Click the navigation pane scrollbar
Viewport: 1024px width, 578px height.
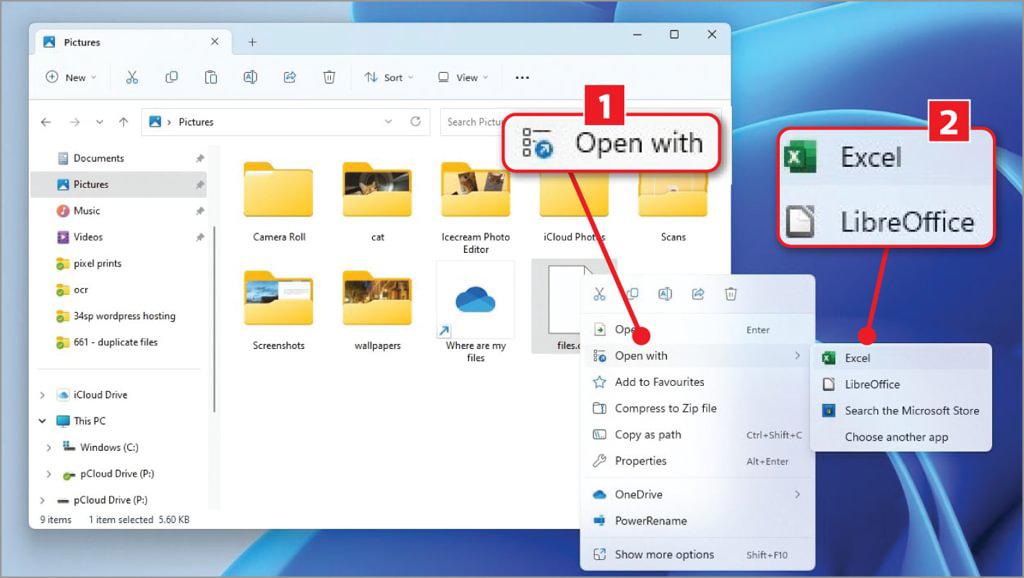pyautogui.click(x=214, y=320)
